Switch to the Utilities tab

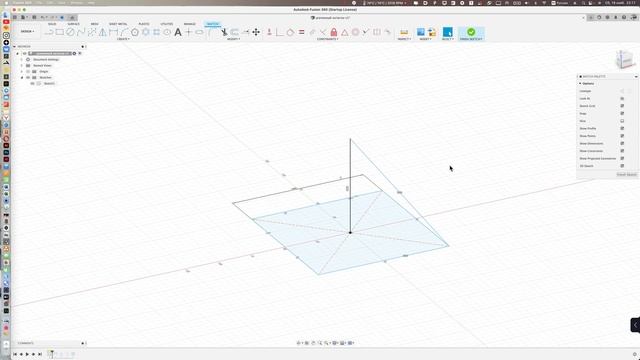pos(167,24)
